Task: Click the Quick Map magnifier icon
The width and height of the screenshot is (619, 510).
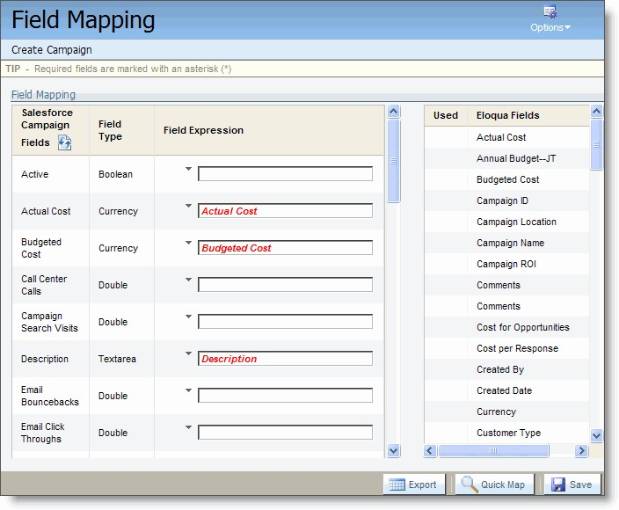Action: point(469,484)
